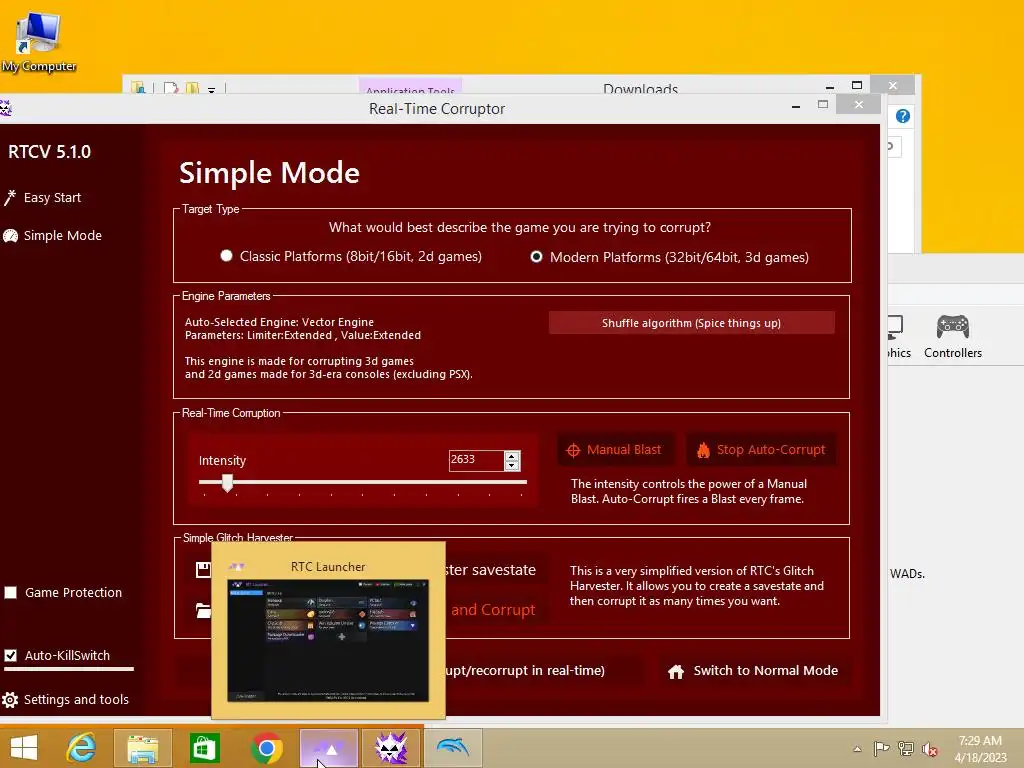Viewport: 1024px width, 768px height.
Task: Click the Simple Mode gauge icon
Action: (x=10, y=236)
